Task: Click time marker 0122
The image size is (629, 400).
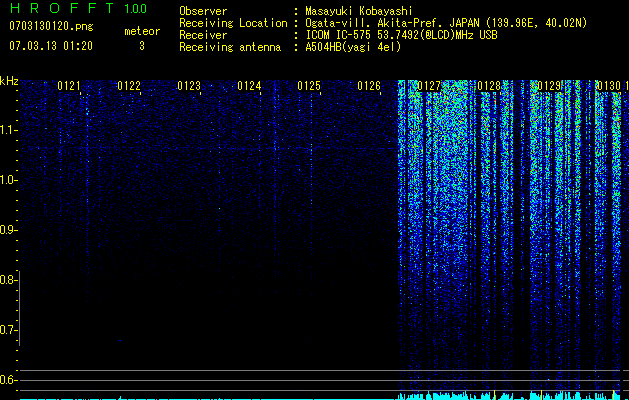Action: coord(129,86)
